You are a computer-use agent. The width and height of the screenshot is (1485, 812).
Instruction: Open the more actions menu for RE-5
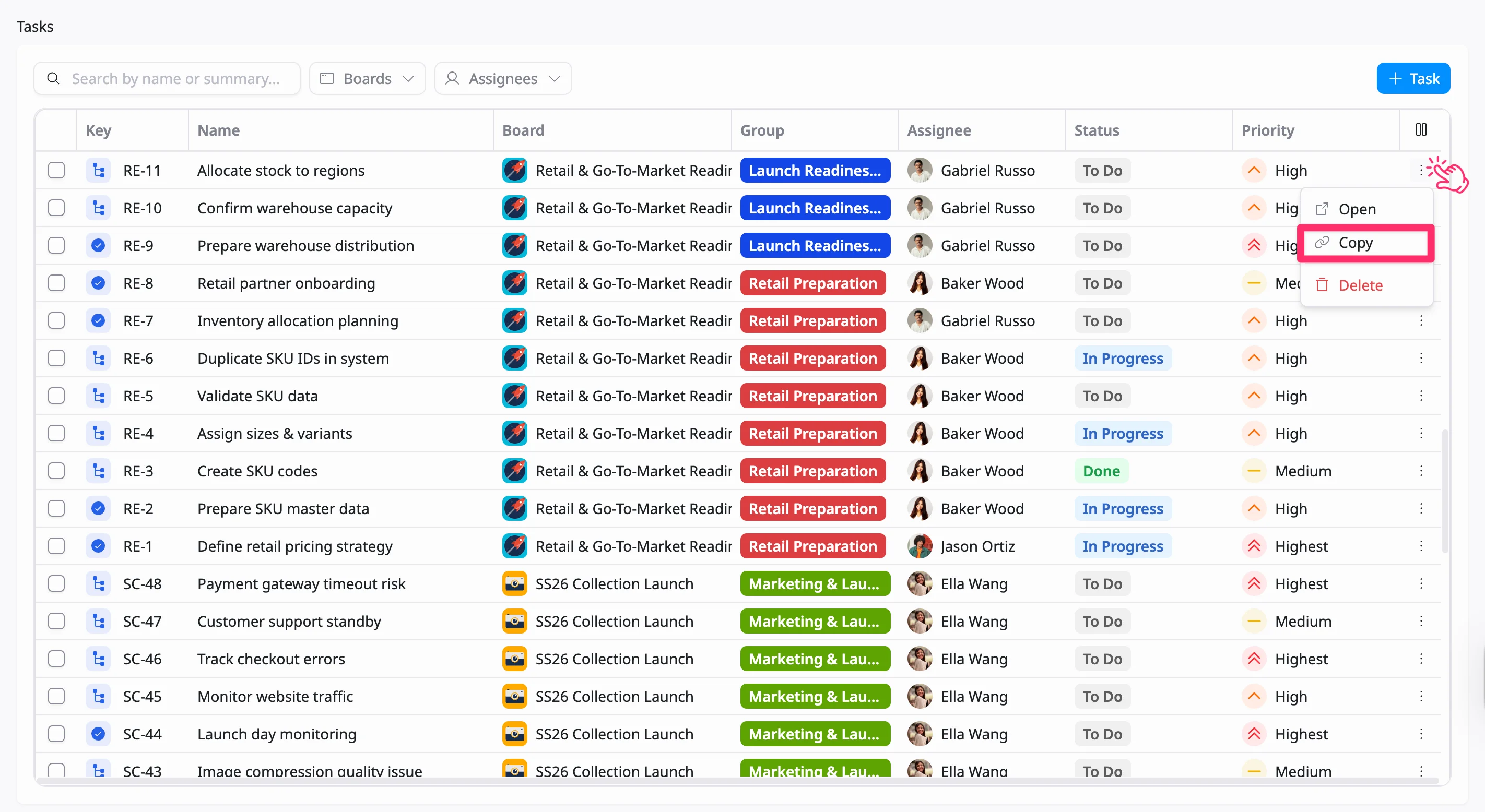[1421, 396]
